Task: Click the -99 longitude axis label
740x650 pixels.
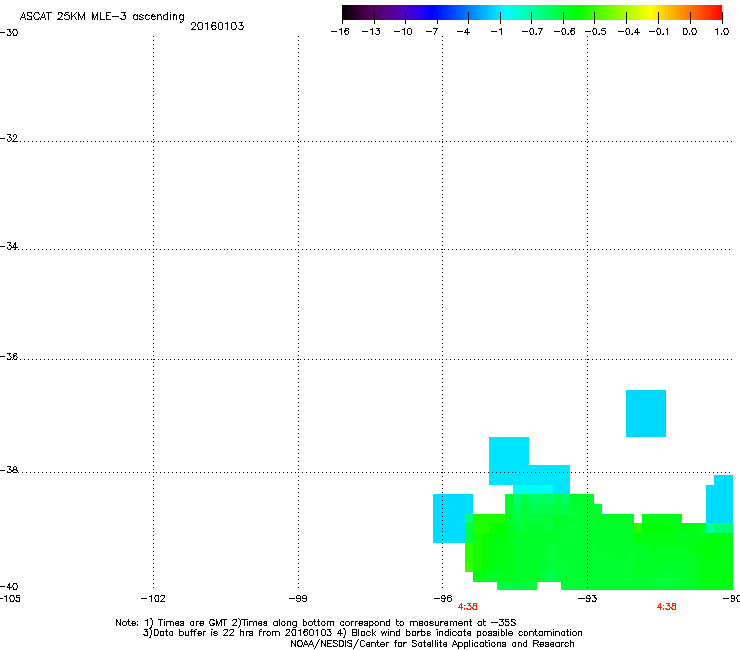Action: point(298,599)
